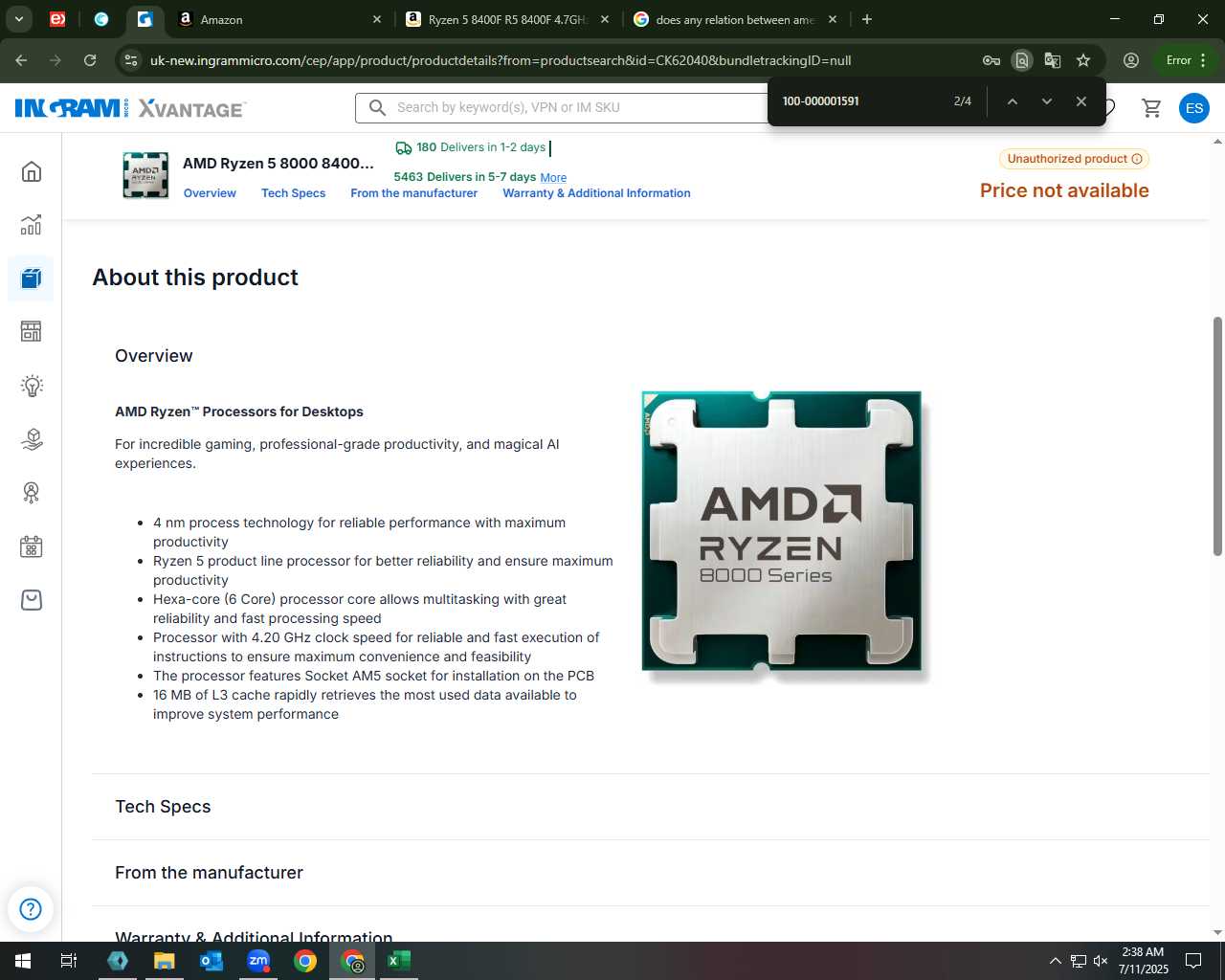The image size is (1225, 980).
Task: Close the find-in-page bar
Action: [1080, 101]
